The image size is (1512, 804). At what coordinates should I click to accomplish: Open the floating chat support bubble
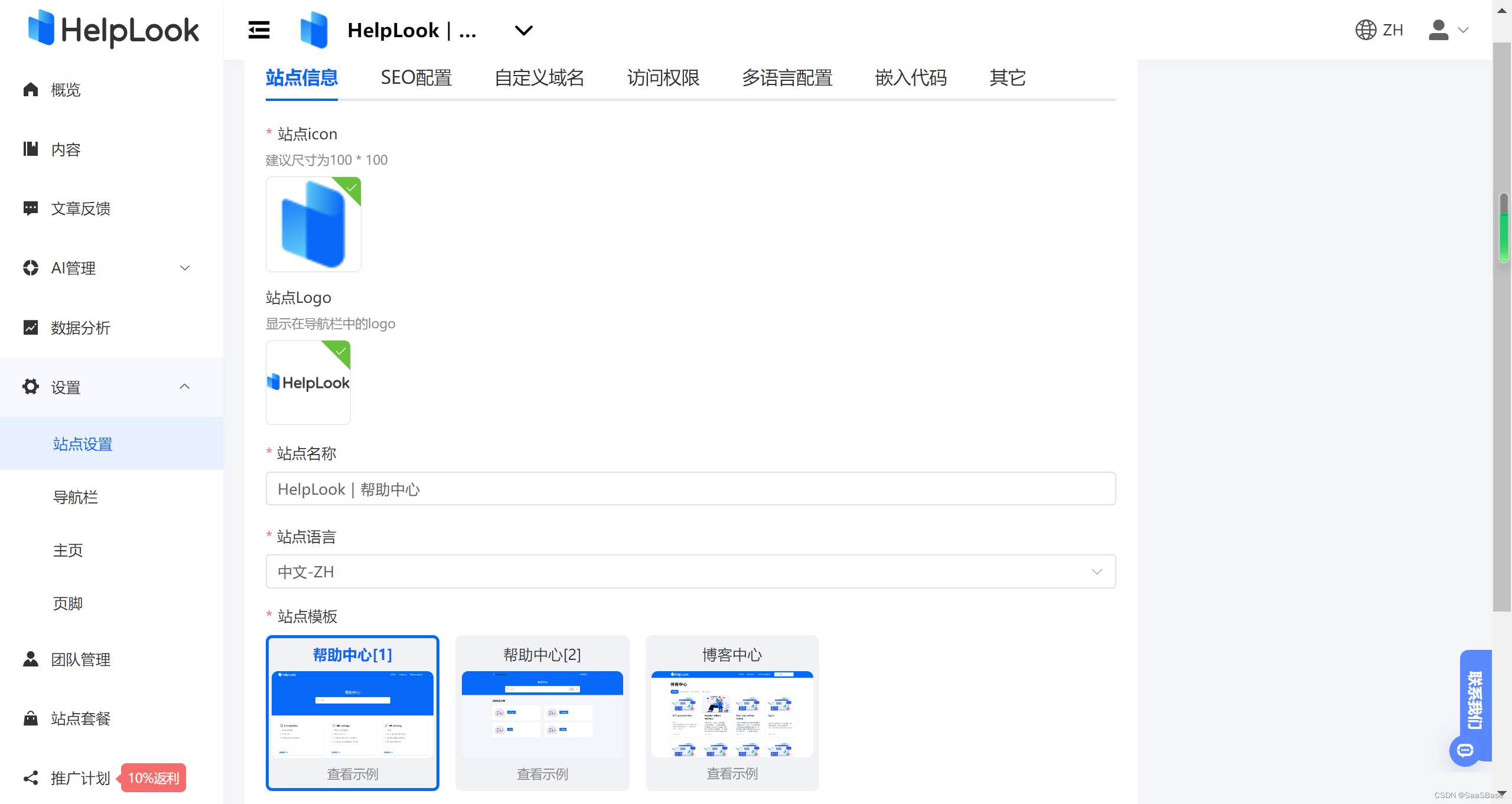[x=1465, y=750]
